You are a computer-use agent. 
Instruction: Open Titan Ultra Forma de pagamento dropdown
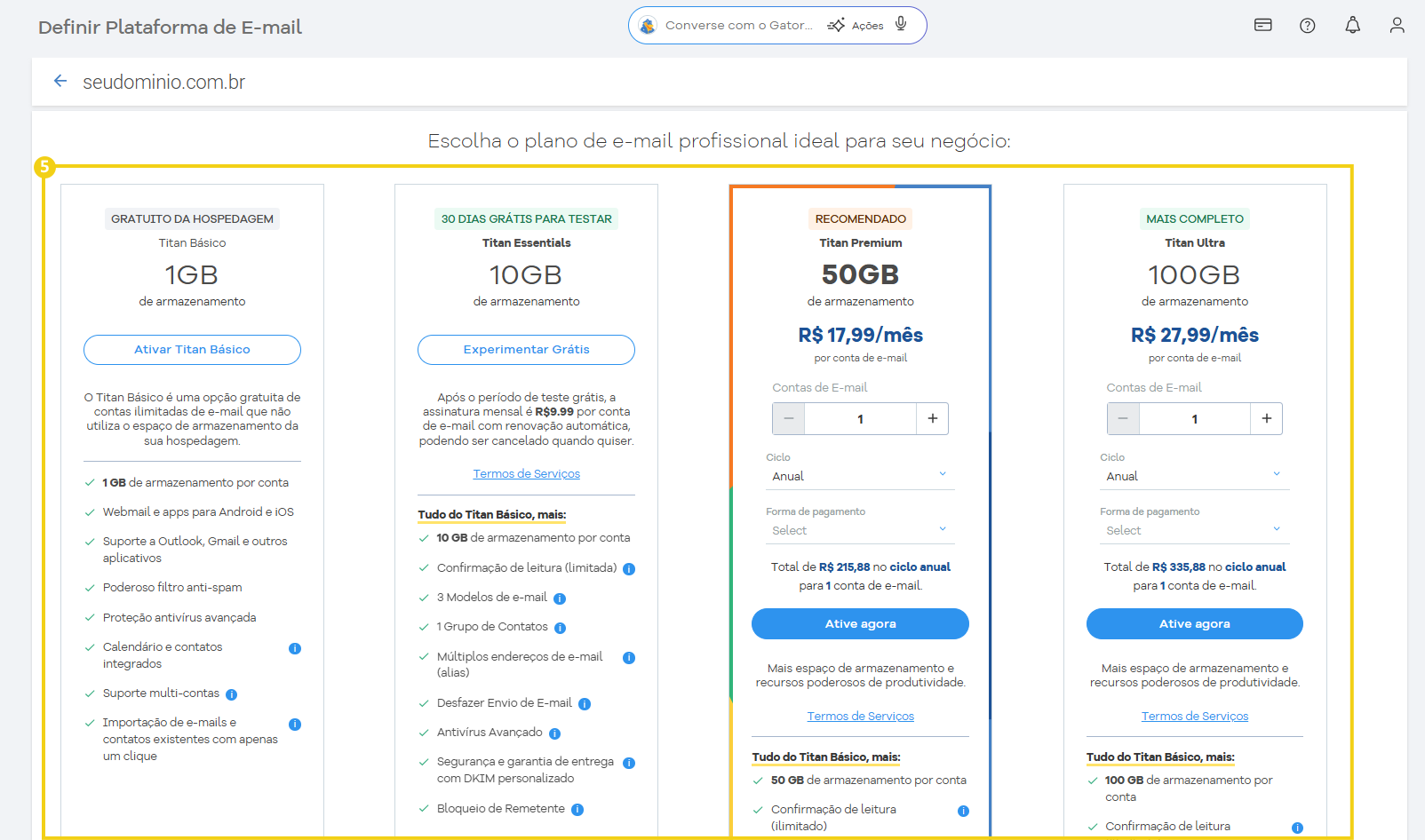[1193, 530]
